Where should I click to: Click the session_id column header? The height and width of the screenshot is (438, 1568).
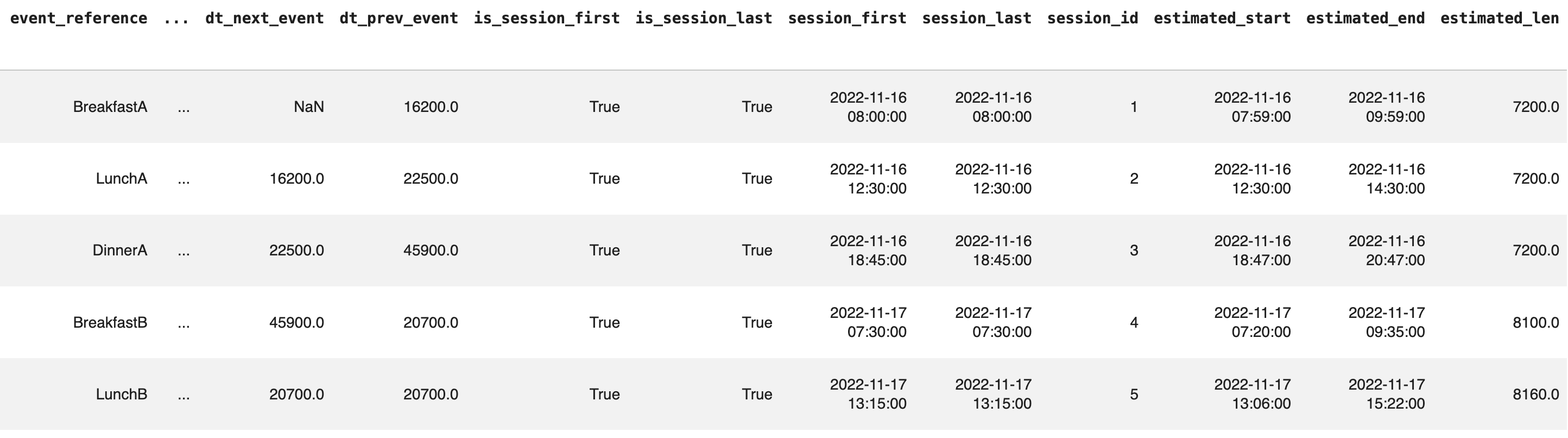(x=1092, y=18)
